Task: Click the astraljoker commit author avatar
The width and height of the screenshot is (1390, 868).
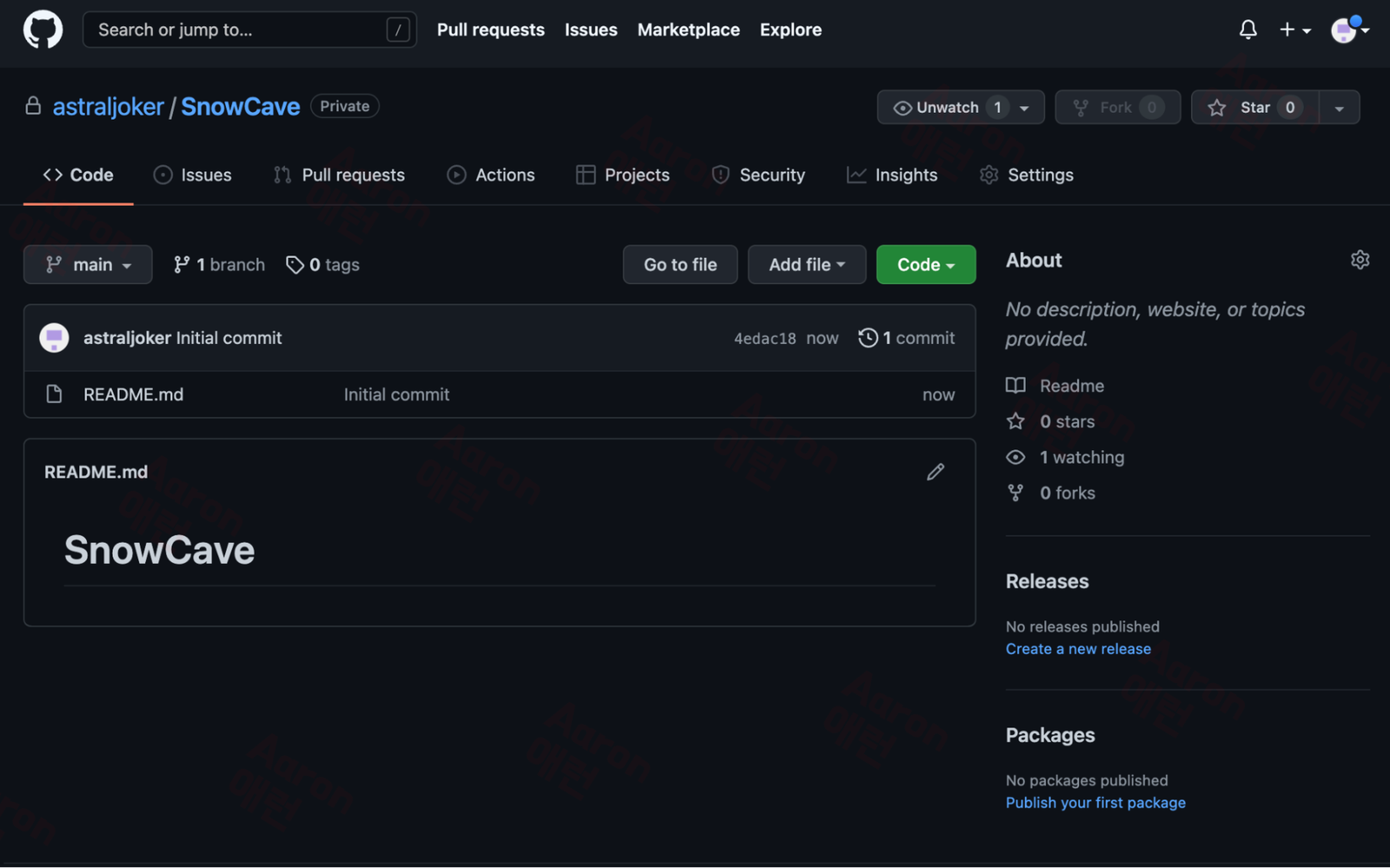Action: (54, 338)
